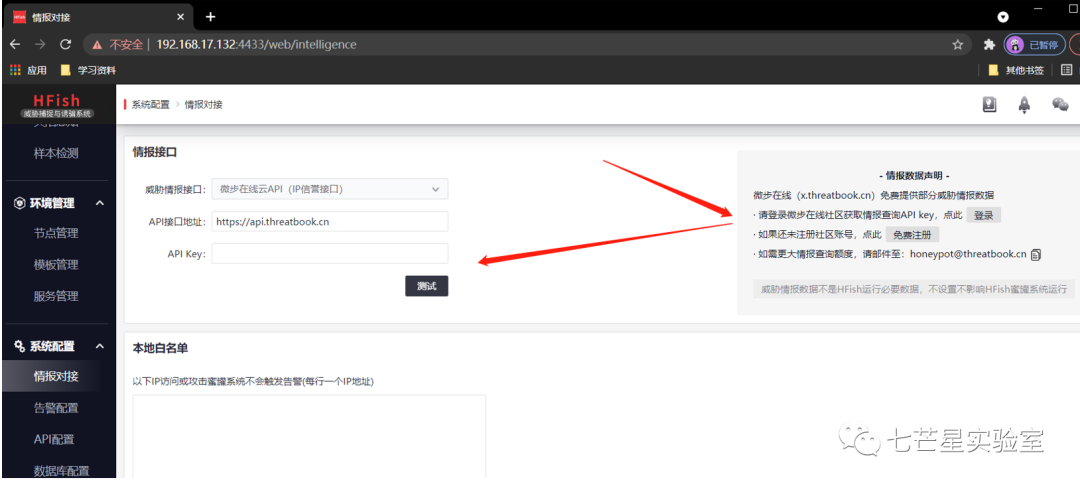Click the honeypot@threatbook.cn email text
The image size is (1080, 488).
point(968,254)
